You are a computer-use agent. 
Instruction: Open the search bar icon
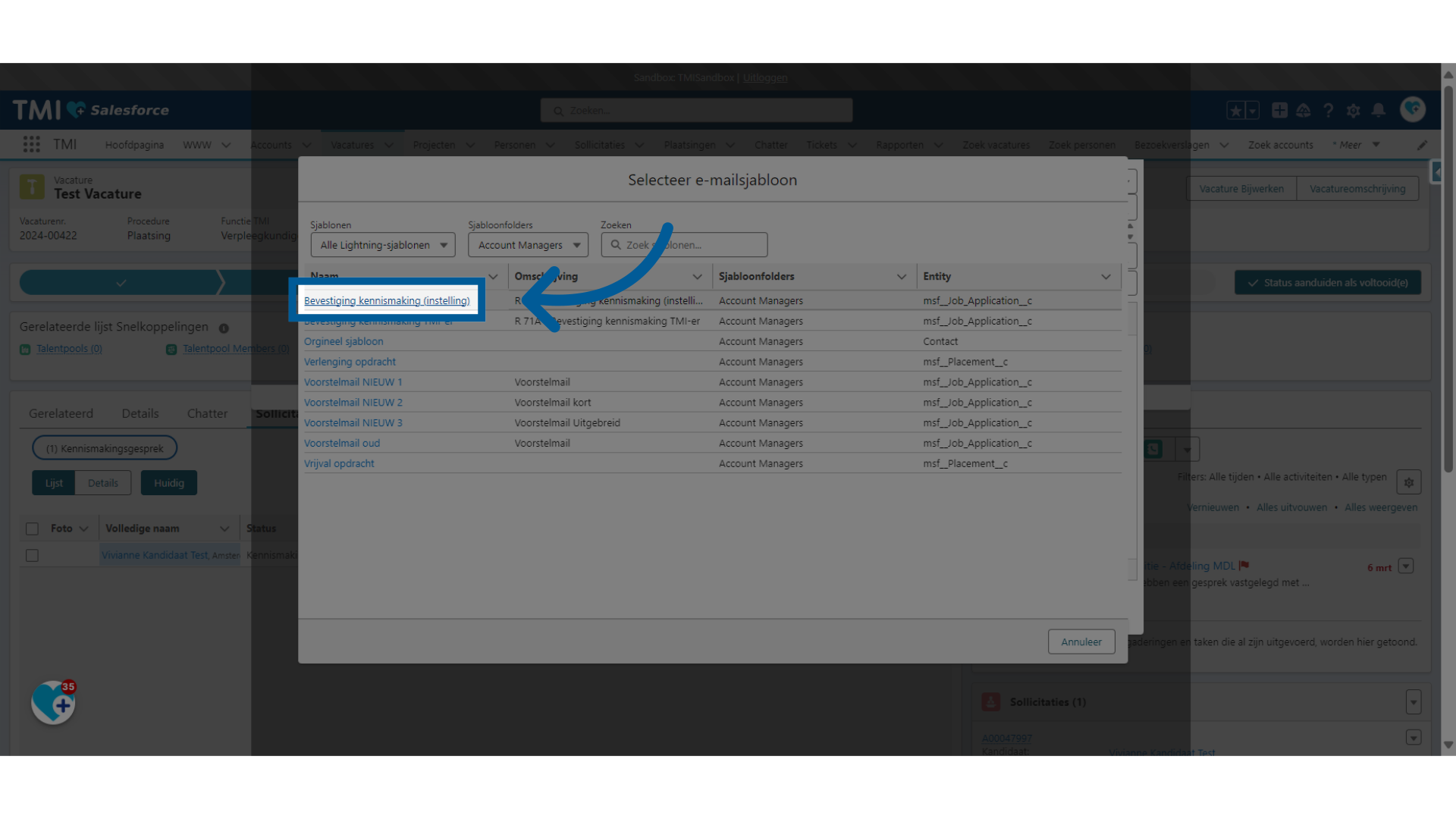pos(617,245)
